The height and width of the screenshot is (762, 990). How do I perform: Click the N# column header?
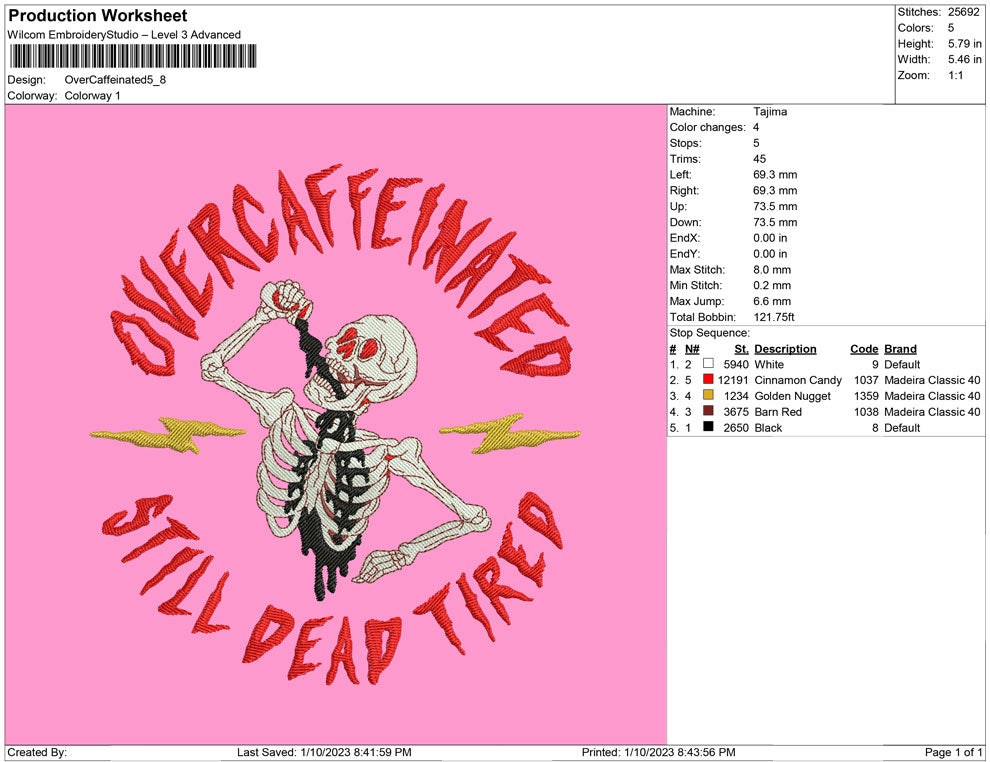point(692,348)
